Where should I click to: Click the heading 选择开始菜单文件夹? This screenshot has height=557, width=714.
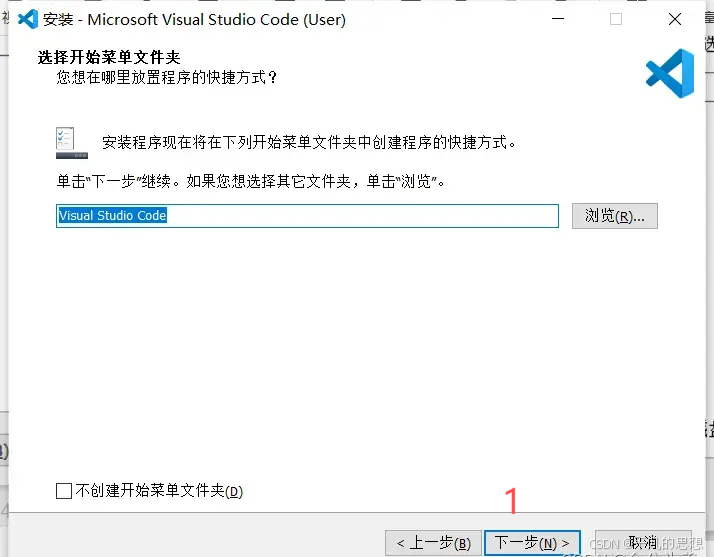(x=109, y=57)
